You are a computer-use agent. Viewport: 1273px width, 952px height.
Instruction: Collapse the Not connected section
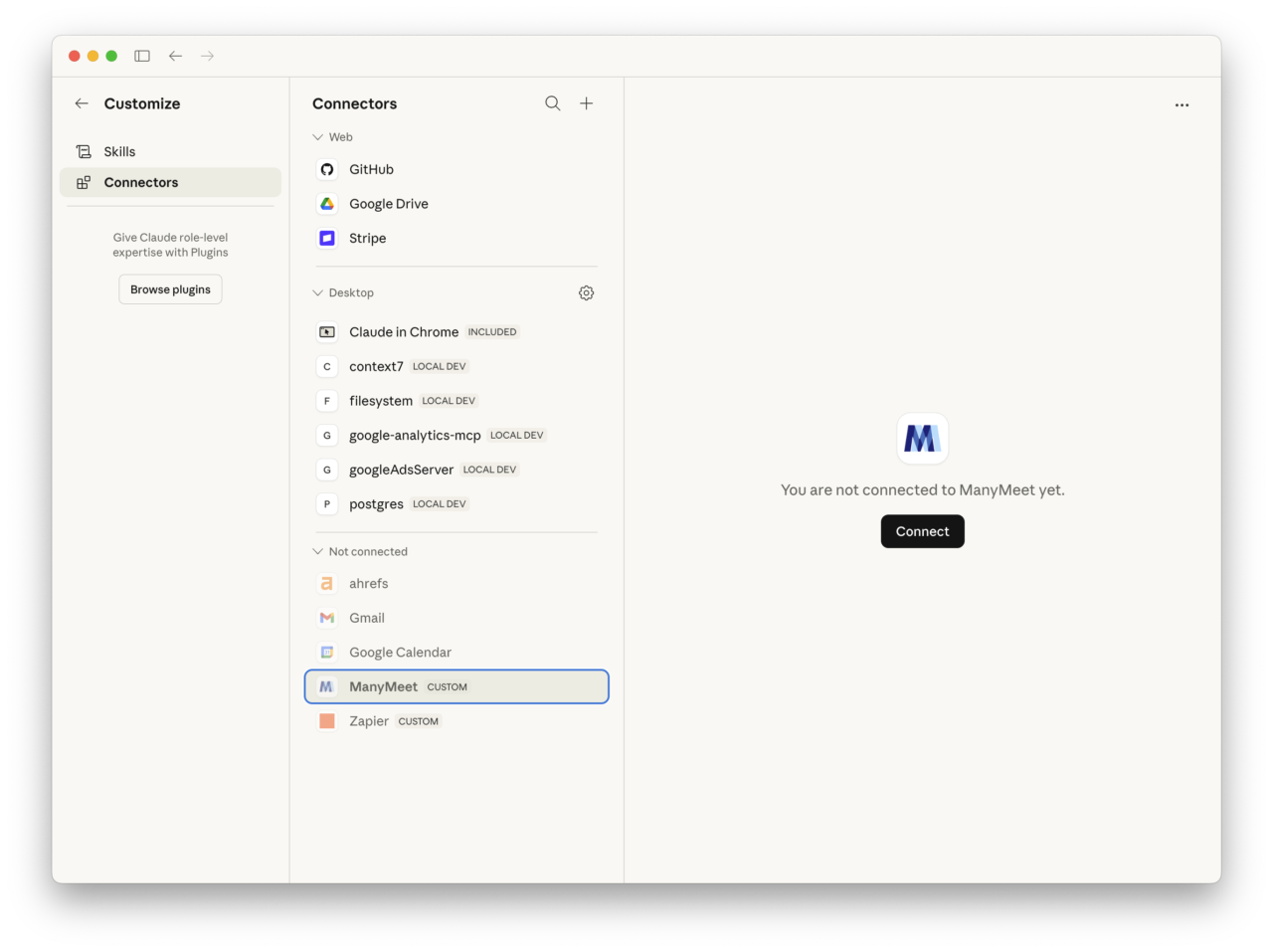(316, 551)
